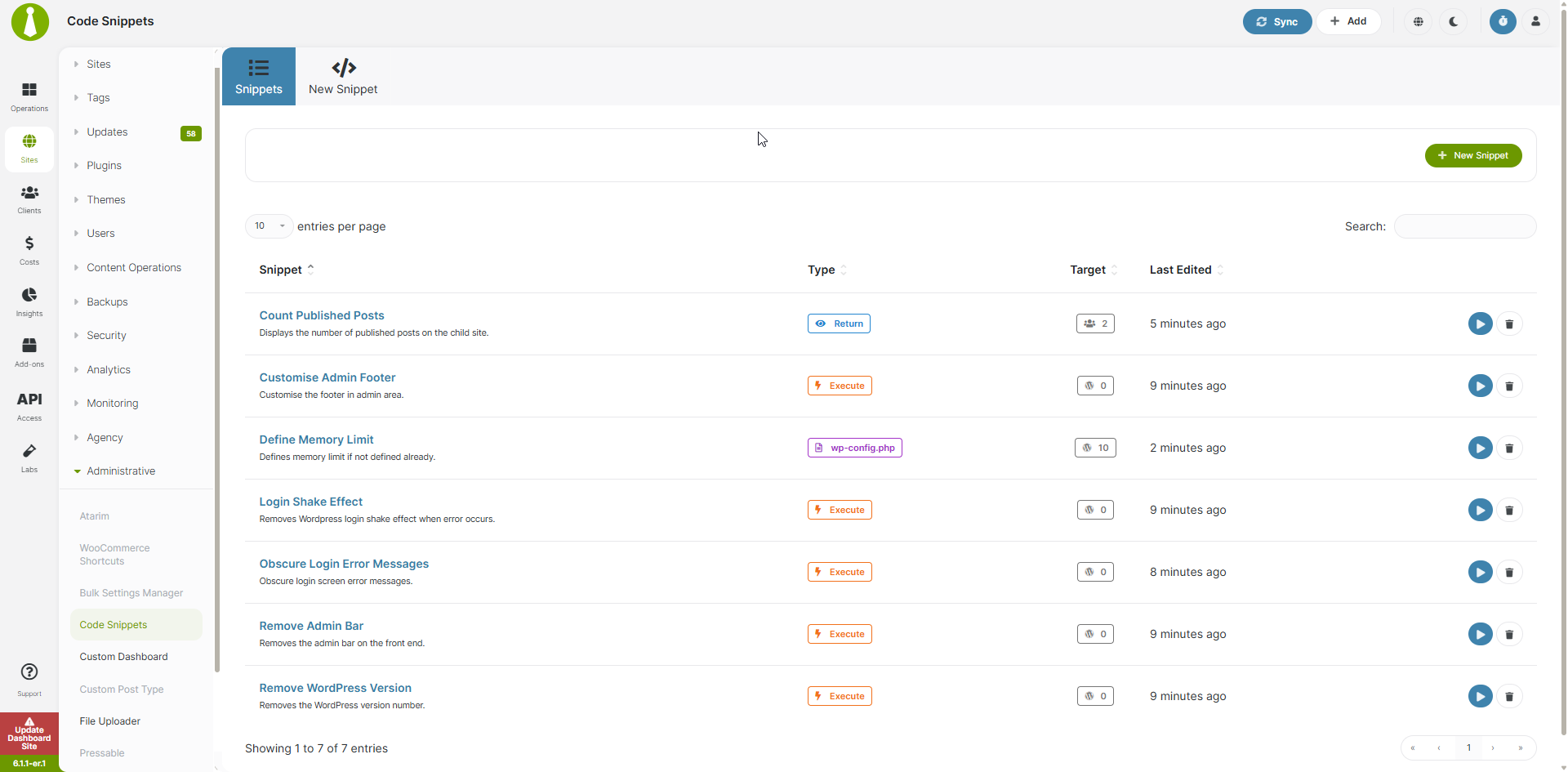The width and height of the screenshot is (1568, 772).
Task: Click the green New Snippet button
Action: point(1473,155)
